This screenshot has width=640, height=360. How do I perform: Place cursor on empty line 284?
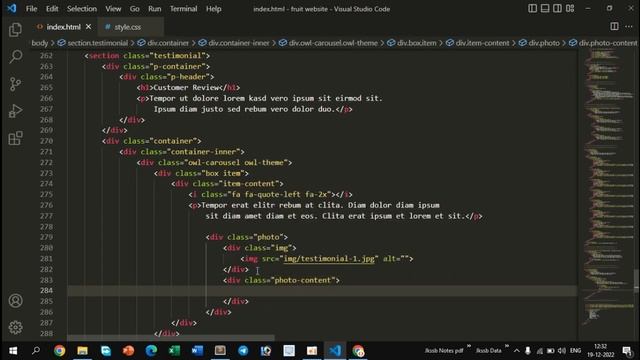(x=322, y=291)
